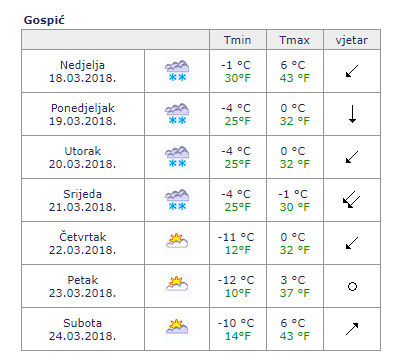Click the snow cloud icon for Ponedjeljak
Viewport: 397px width, 363px height.
pos(177,114)
